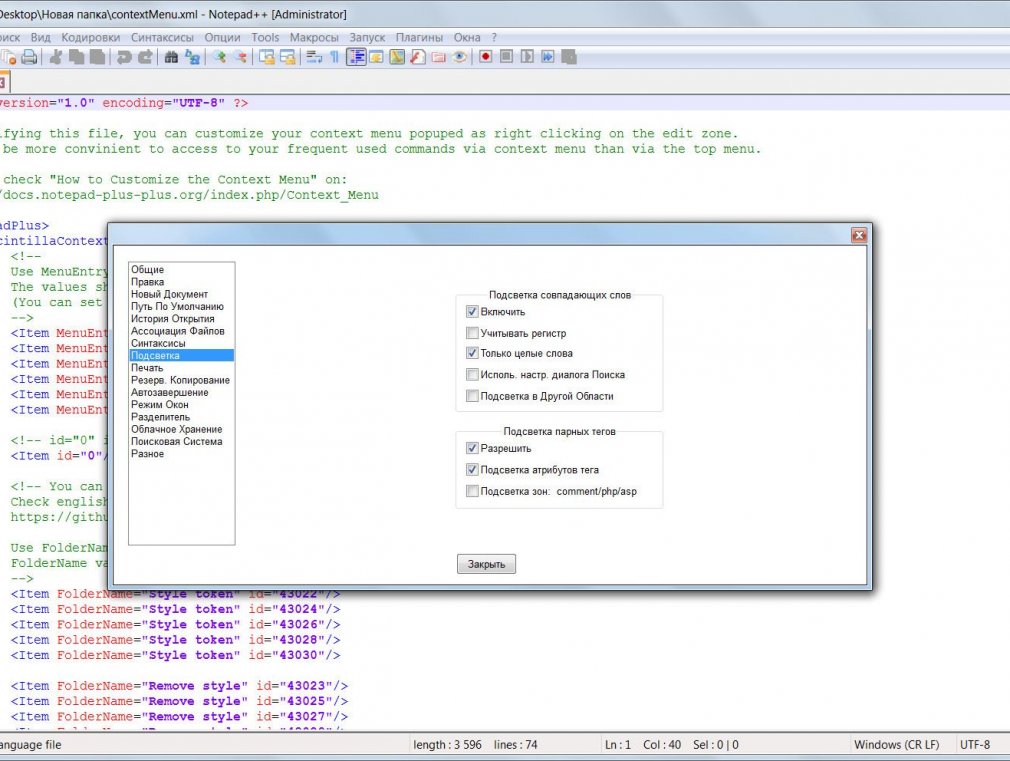Click the Undo arrow icon
Screen dimensions: 1010x761
[124, 57]
